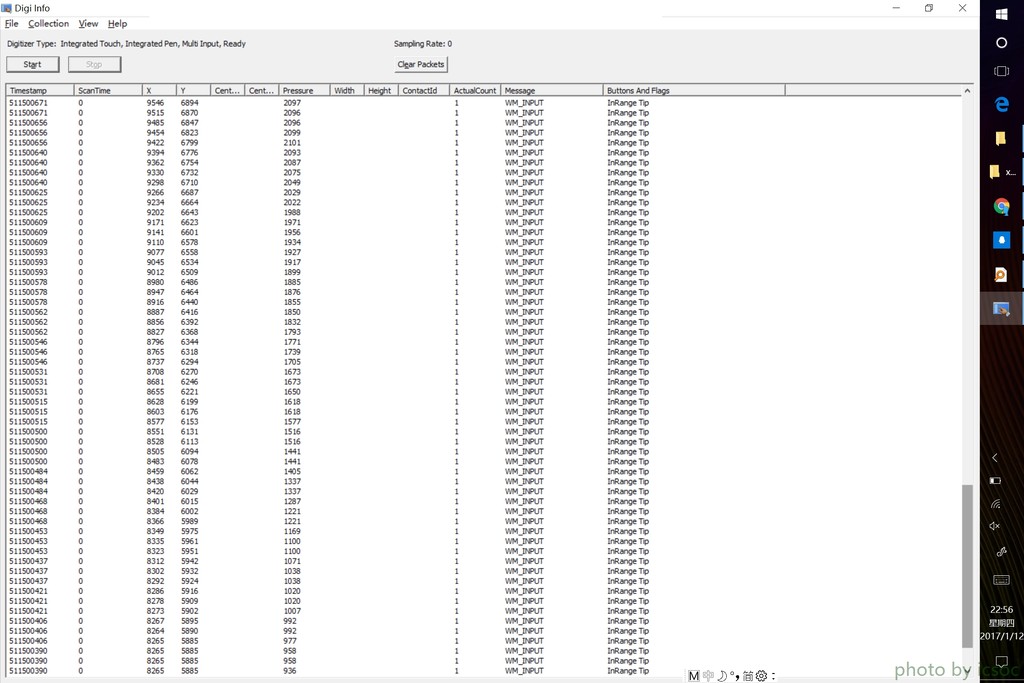Click the ActualCount column header
Viewport: 1024px width, 683px height.
tap(475, 90)
